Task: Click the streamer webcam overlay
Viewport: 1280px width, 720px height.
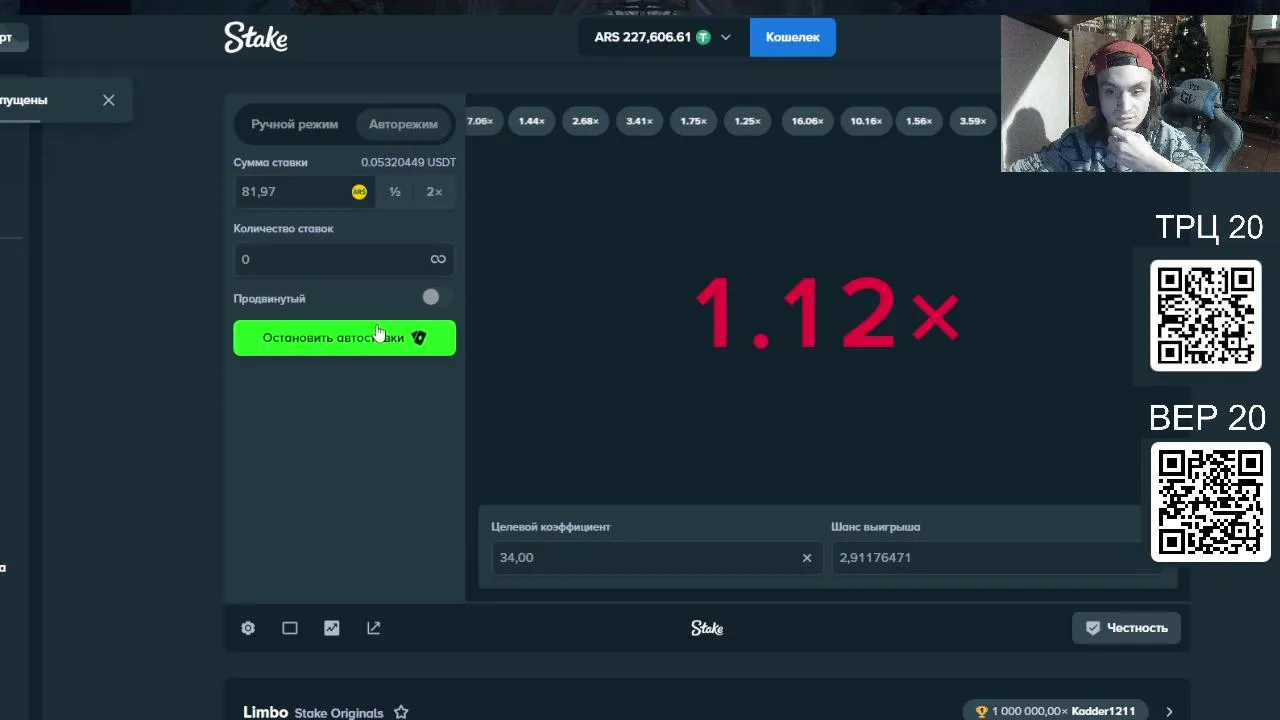Action: point(1140,93)
